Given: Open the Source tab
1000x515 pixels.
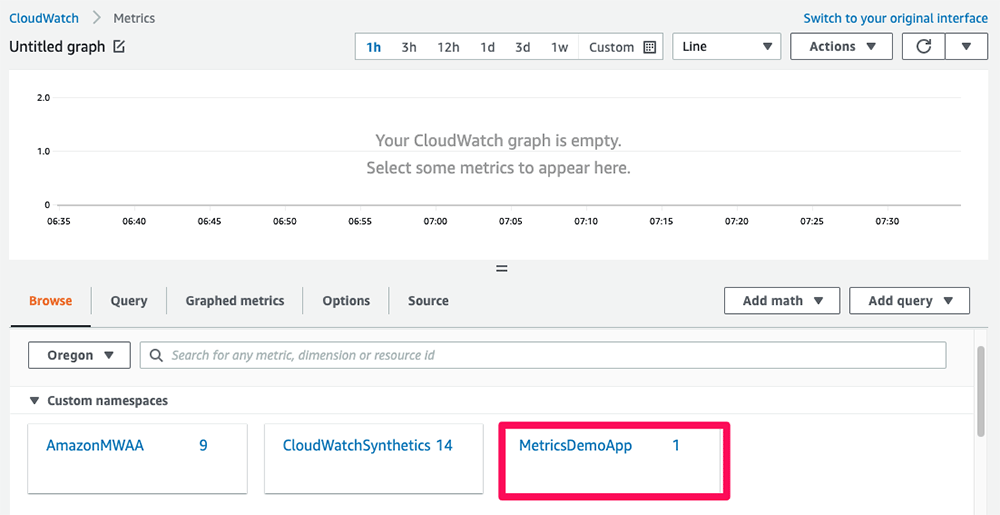Looking at the screenshot, I should pyautogui.click(x=428, y=301).
